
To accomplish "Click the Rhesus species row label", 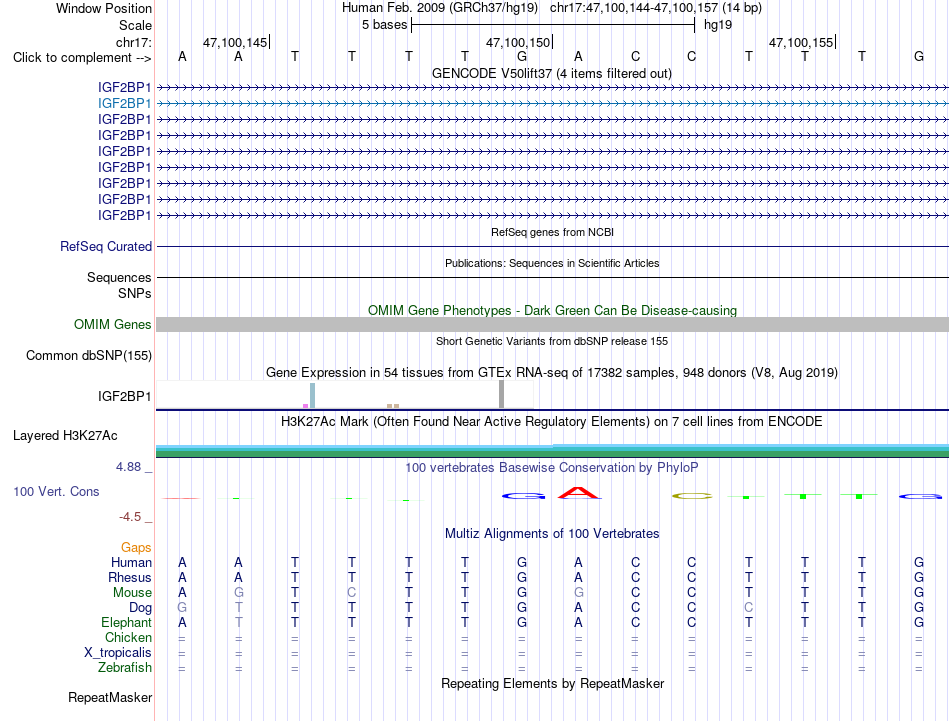I will [x=130, y=578].
